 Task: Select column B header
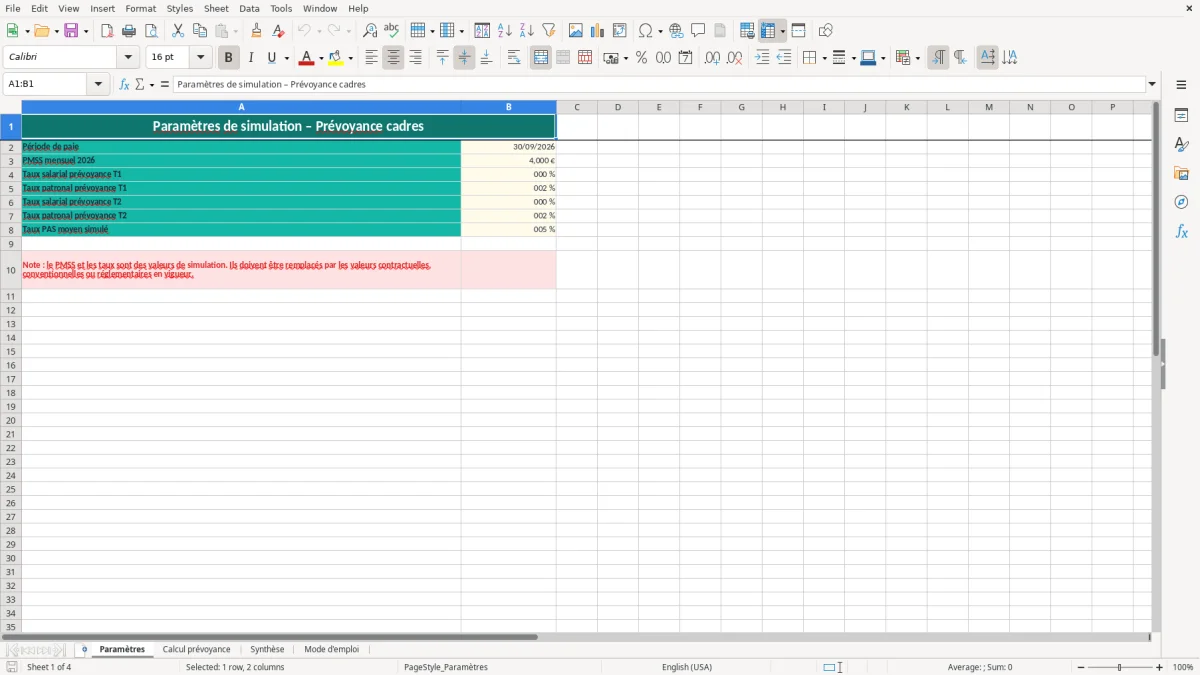pyautogui.click(x=508, y=107)
